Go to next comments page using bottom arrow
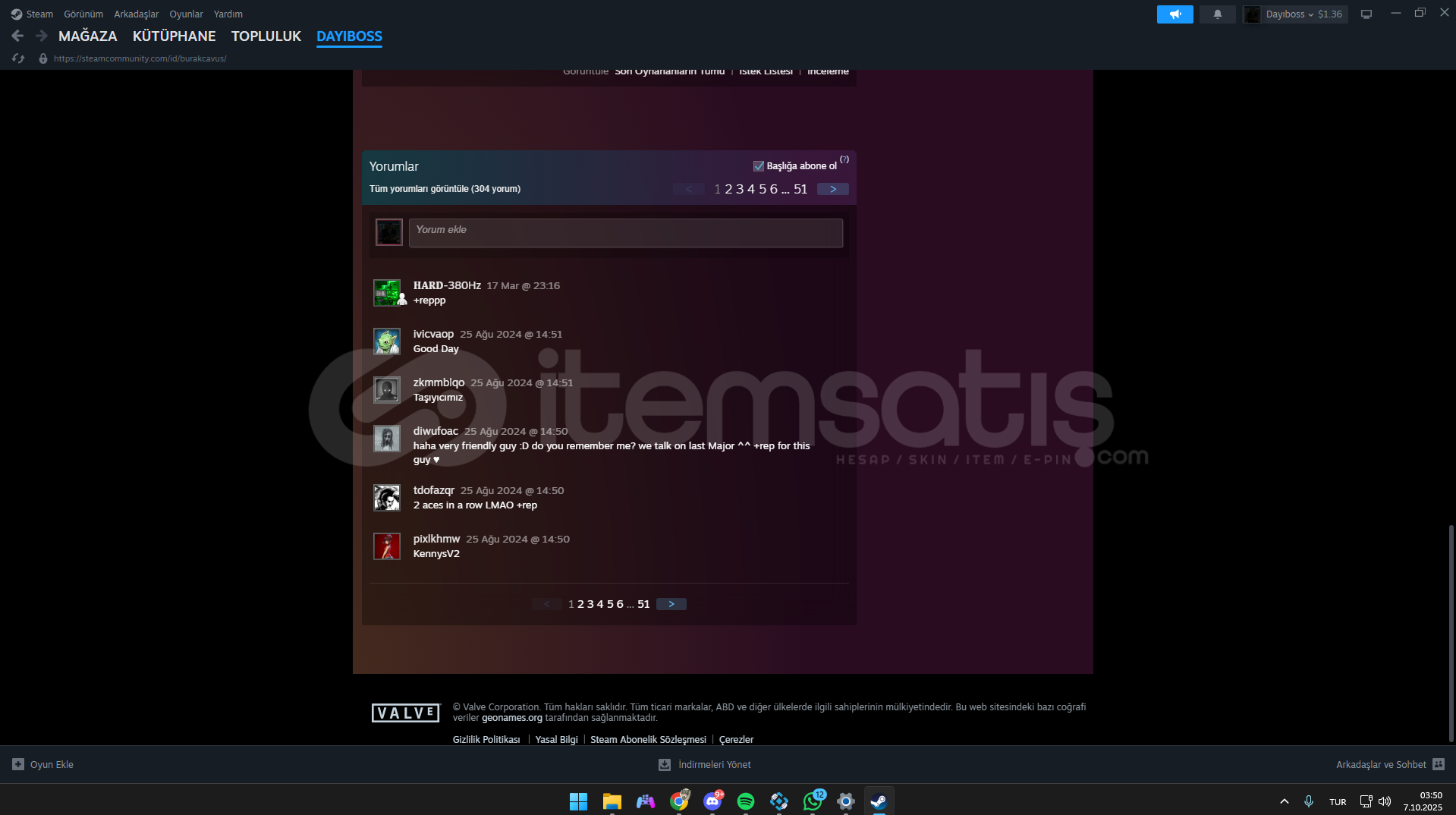This screenshot has width=1456, height=815. click(671, 604)
